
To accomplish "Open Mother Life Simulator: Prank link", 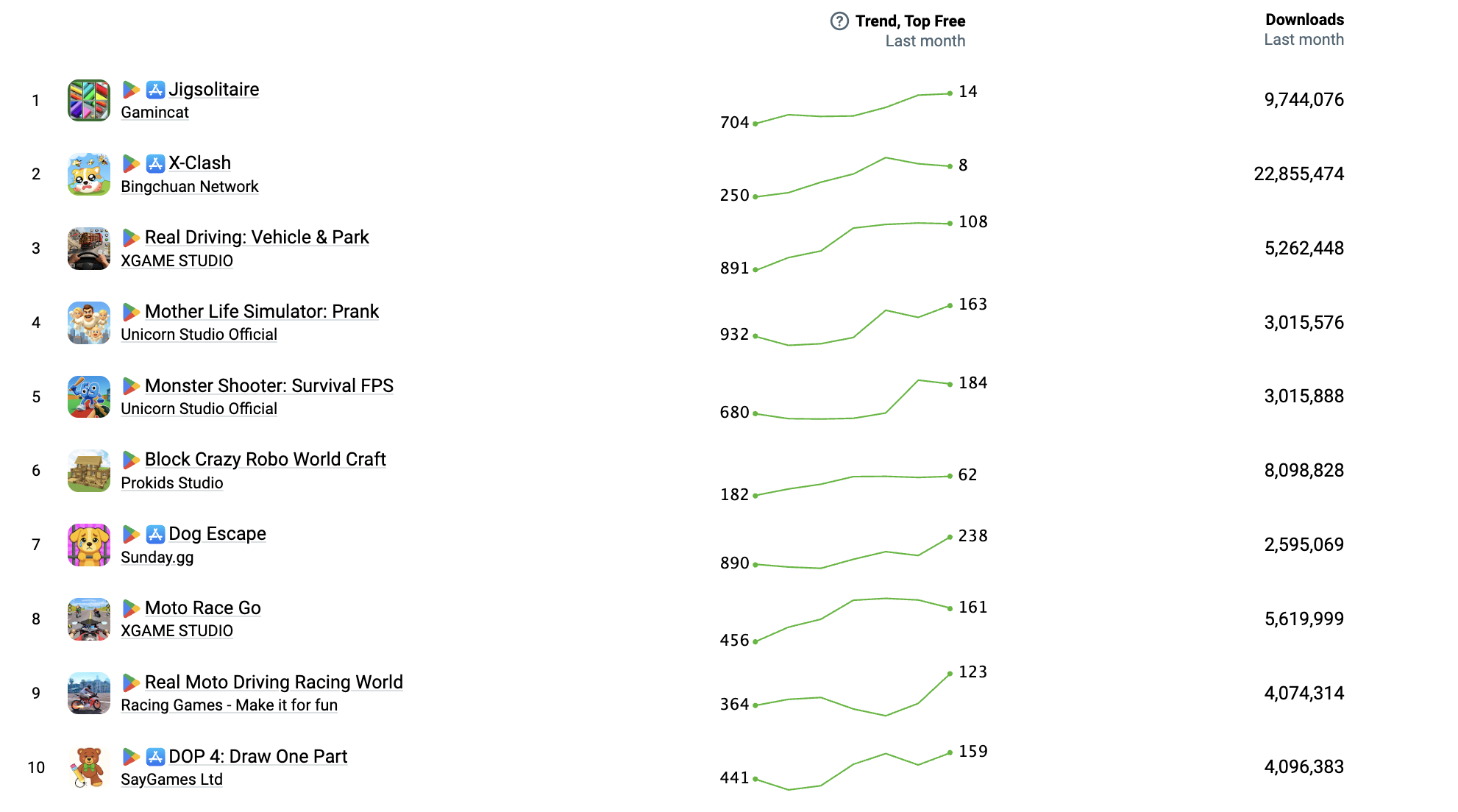I will (261, 312).
